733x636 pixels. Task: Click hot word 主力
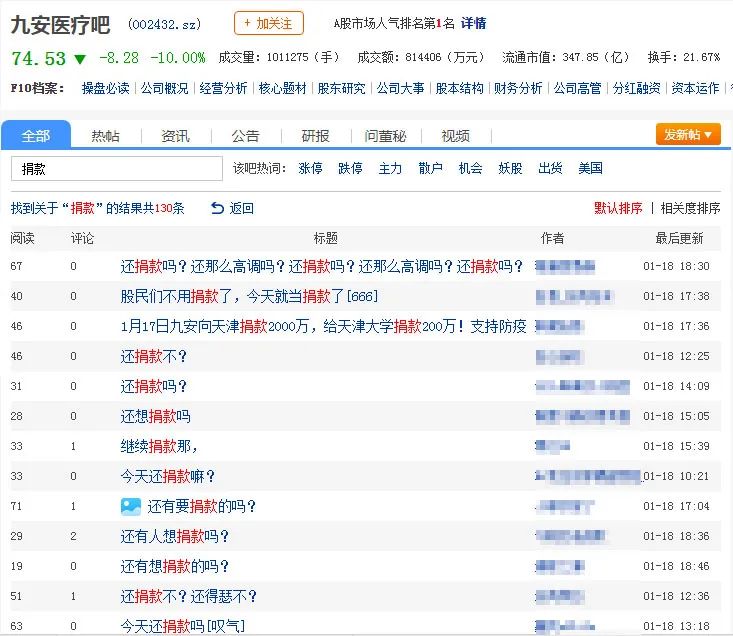[x=390, y=168]
